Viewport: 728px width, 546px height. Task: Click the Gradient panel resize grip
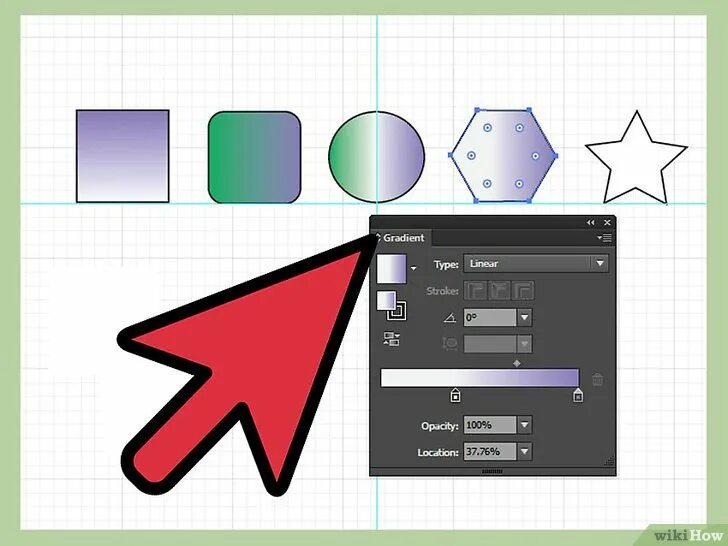[609, 461]
